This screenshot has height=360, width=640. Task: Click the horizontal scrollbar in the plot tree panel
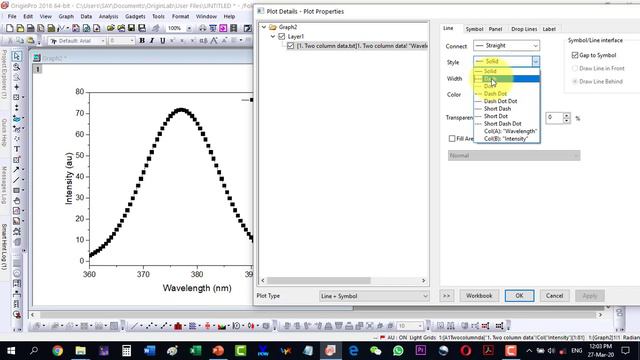click(318, 280)
